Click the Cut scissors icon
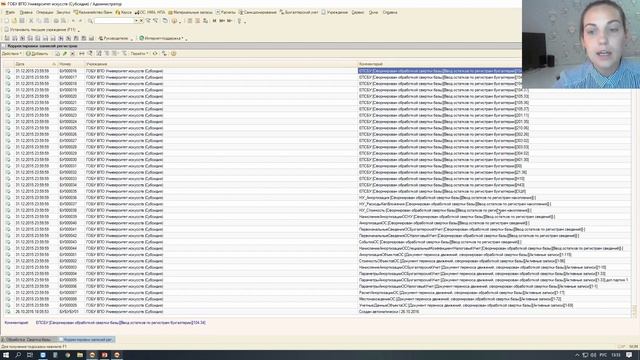The height and width of the screenshot is (360, 640). pyautogui.click(x=31, y=21)
